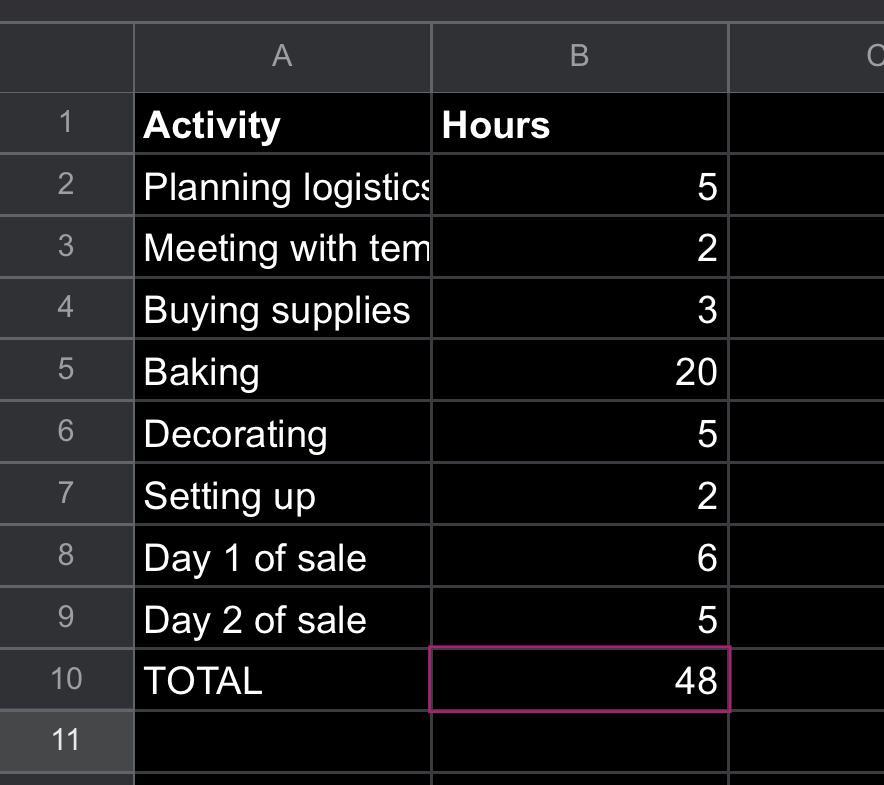This screenshot has width=884, height=785.
Task: Click the Decorating cell
Action: pyautogui.click(x=282, y=433)
